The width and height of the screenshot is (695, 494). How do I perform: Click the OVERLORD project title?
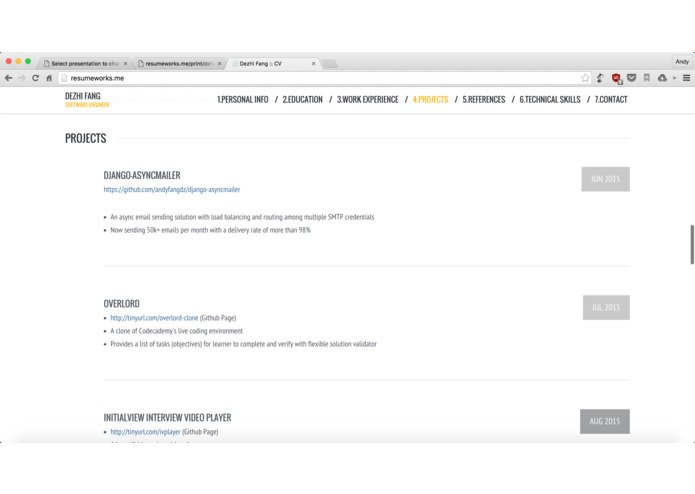(x=121, y=304)
